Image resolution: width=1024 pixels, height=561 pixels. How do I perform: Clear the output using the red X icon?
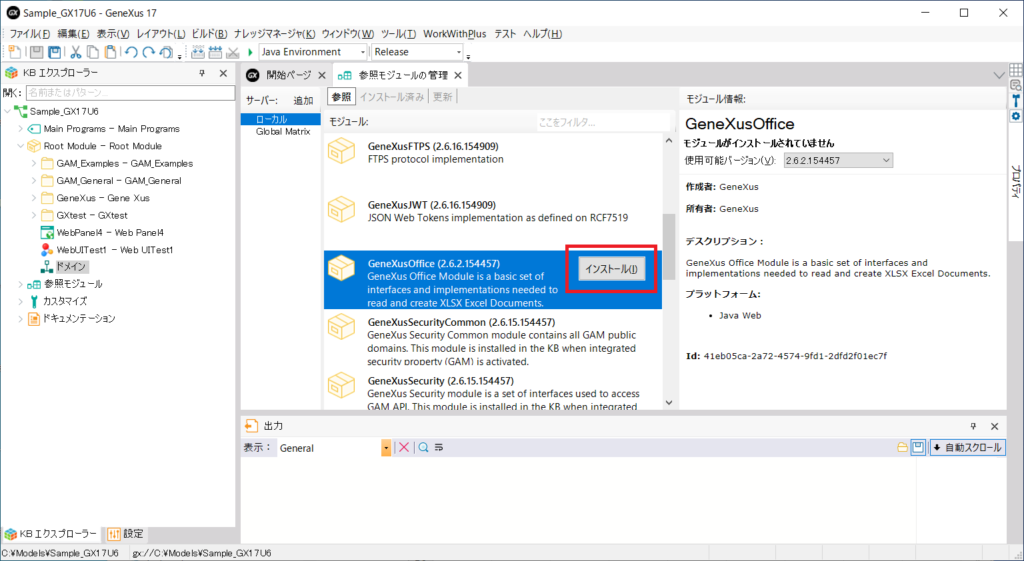(404, 447)
